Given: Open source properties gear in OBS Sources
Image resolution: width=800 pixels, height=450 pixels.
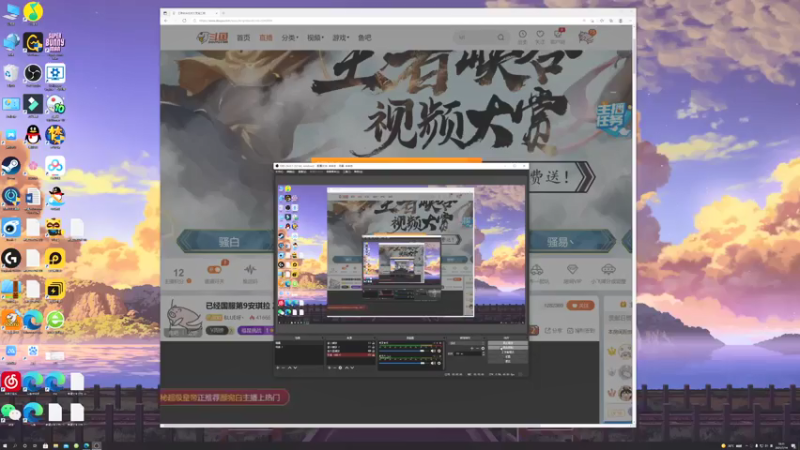Looking at the screenshot, I should [x=340, y=367].
